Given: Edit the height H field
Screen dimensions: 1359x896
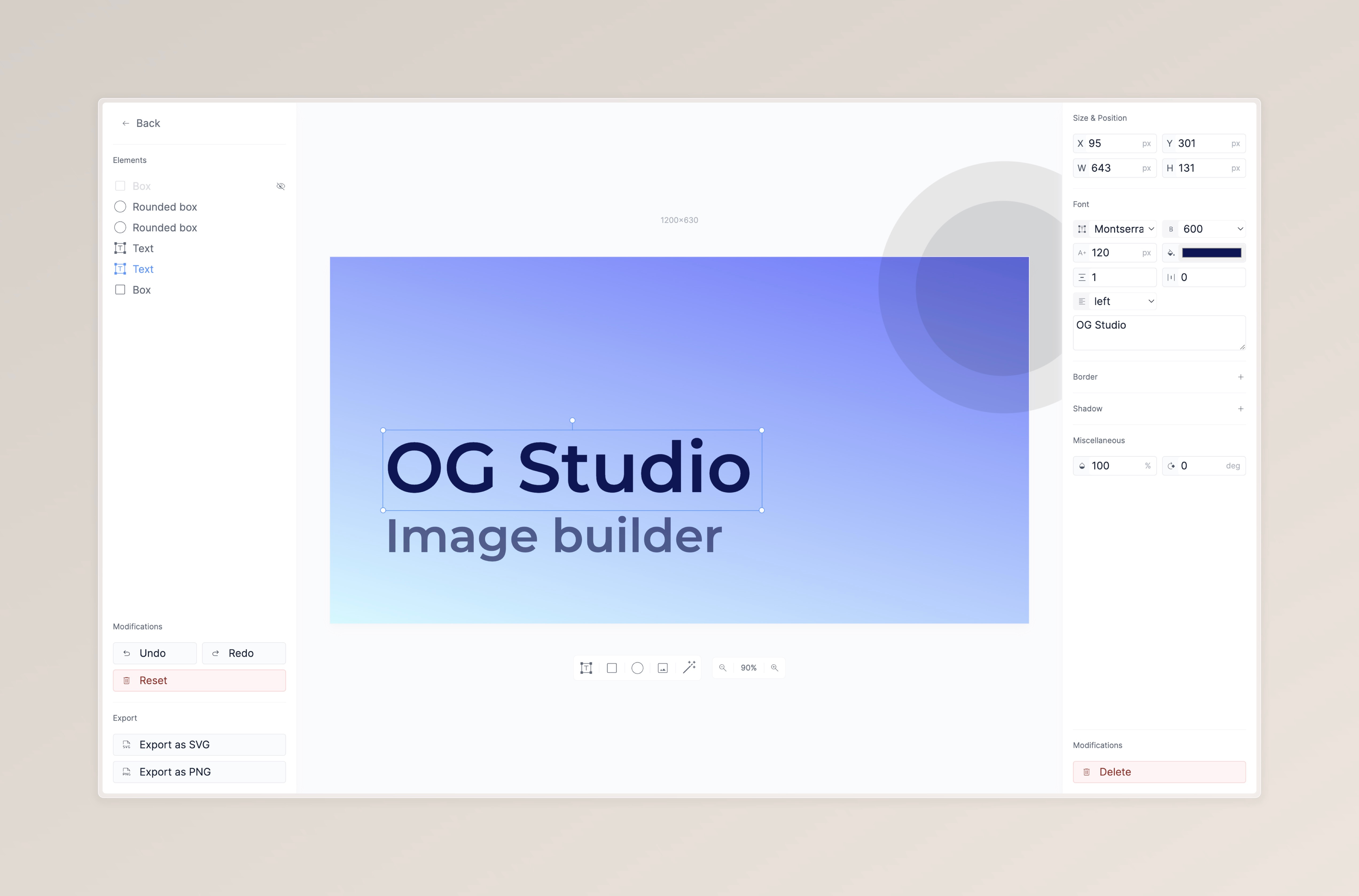Looking at the screenshot, I should coord(1204,168).
